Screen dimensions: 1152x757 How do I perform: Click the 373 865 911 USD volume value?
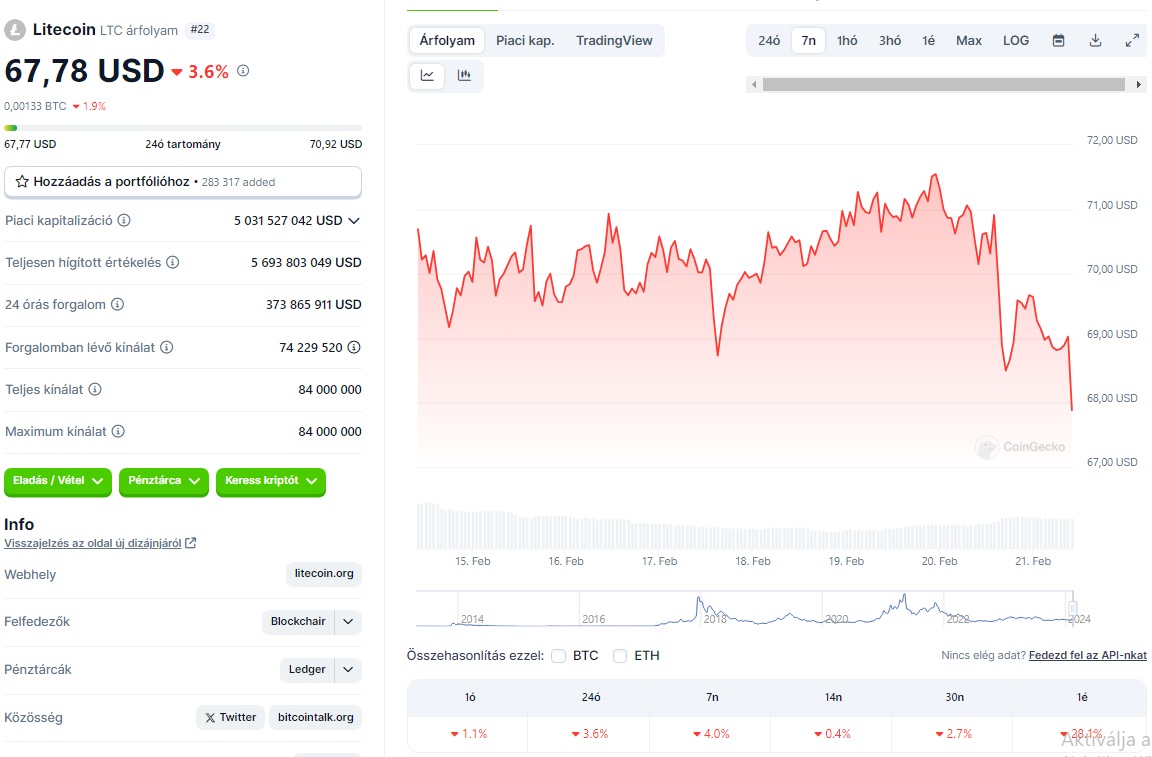pos(314,304)
